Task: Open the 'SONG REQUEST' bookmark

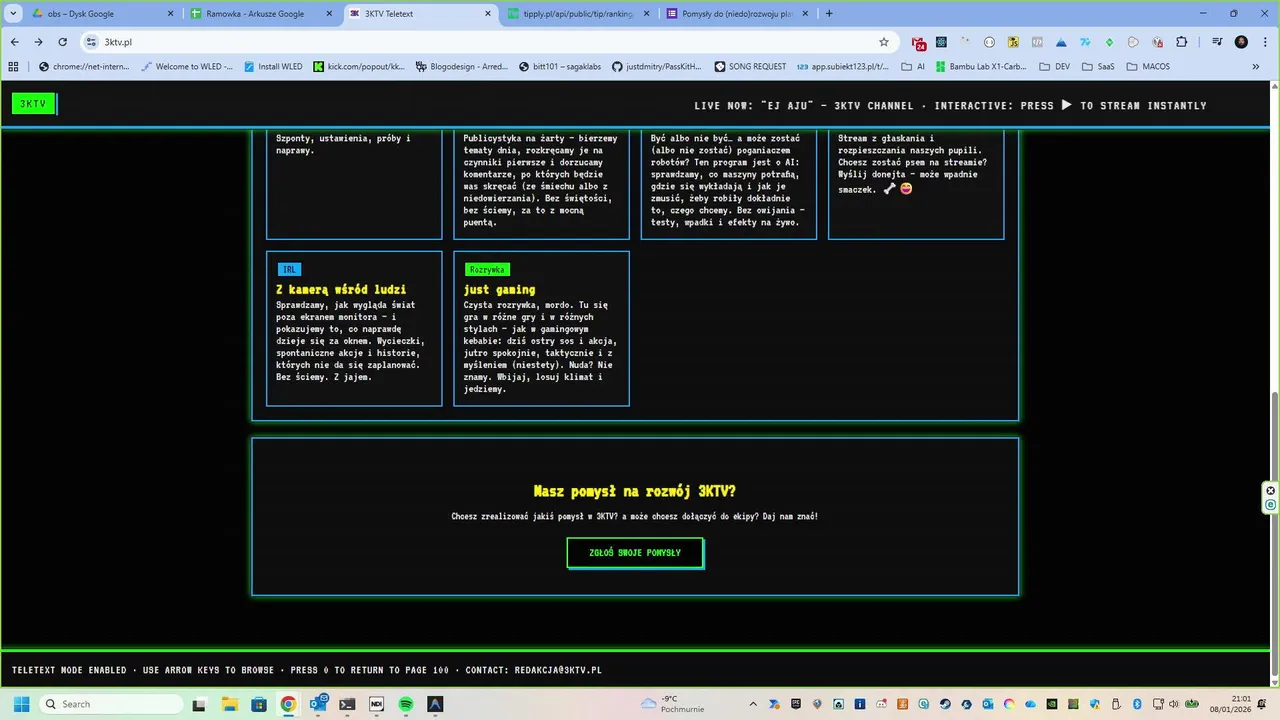Action: (751, 67)
